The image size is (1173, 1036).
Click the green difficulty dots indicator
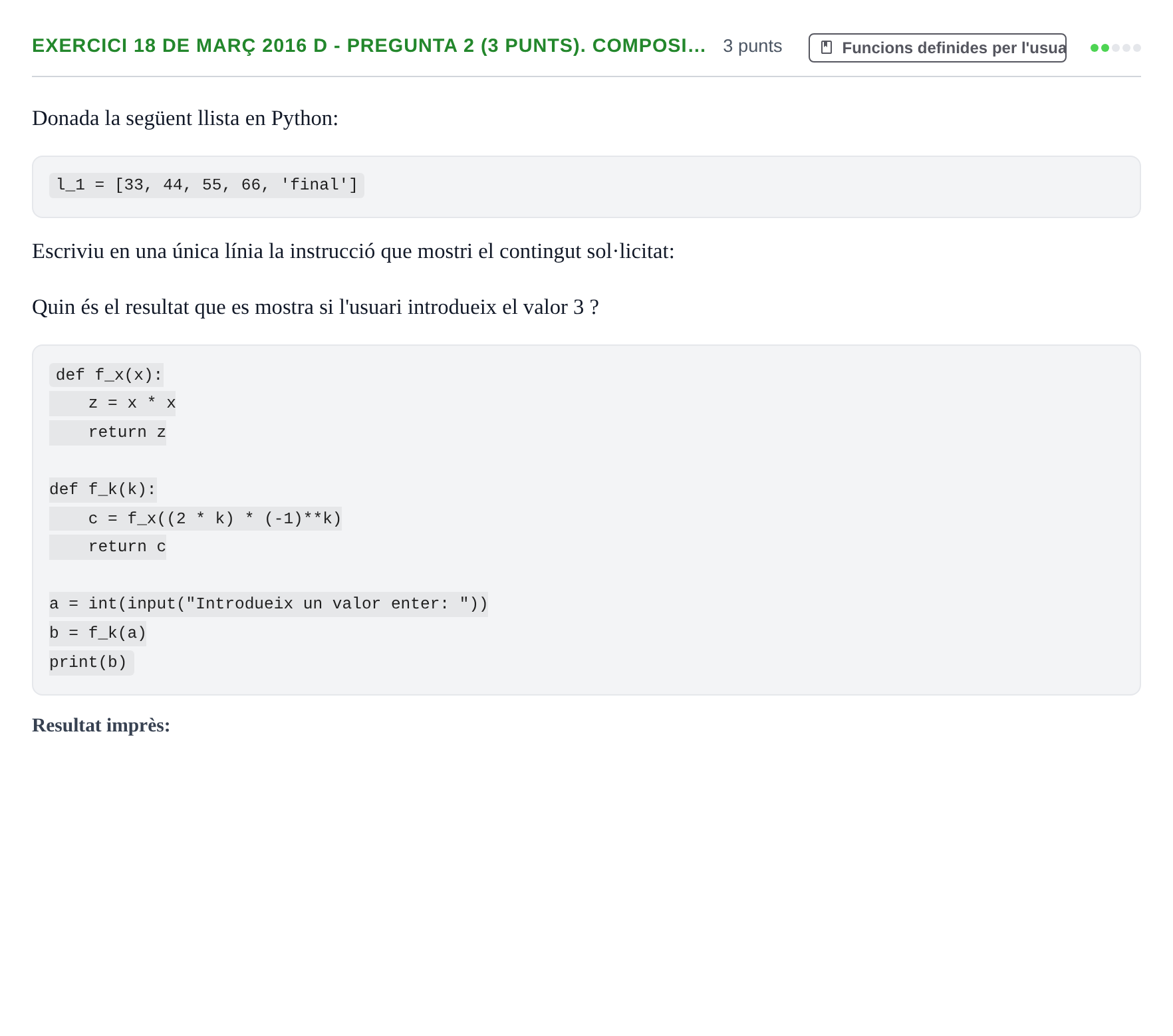[1115, 48]
